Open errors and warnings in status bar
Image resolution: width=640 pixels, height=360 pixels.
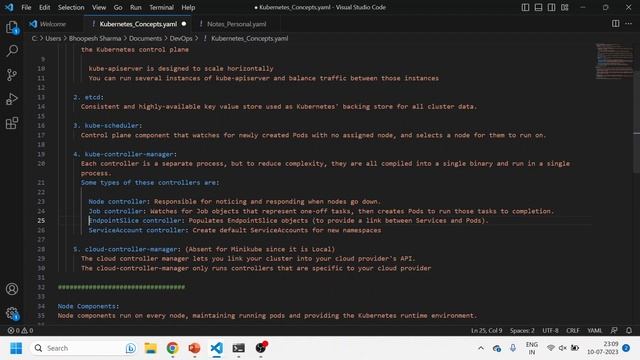pyautogui.click(x=20, y=330)
